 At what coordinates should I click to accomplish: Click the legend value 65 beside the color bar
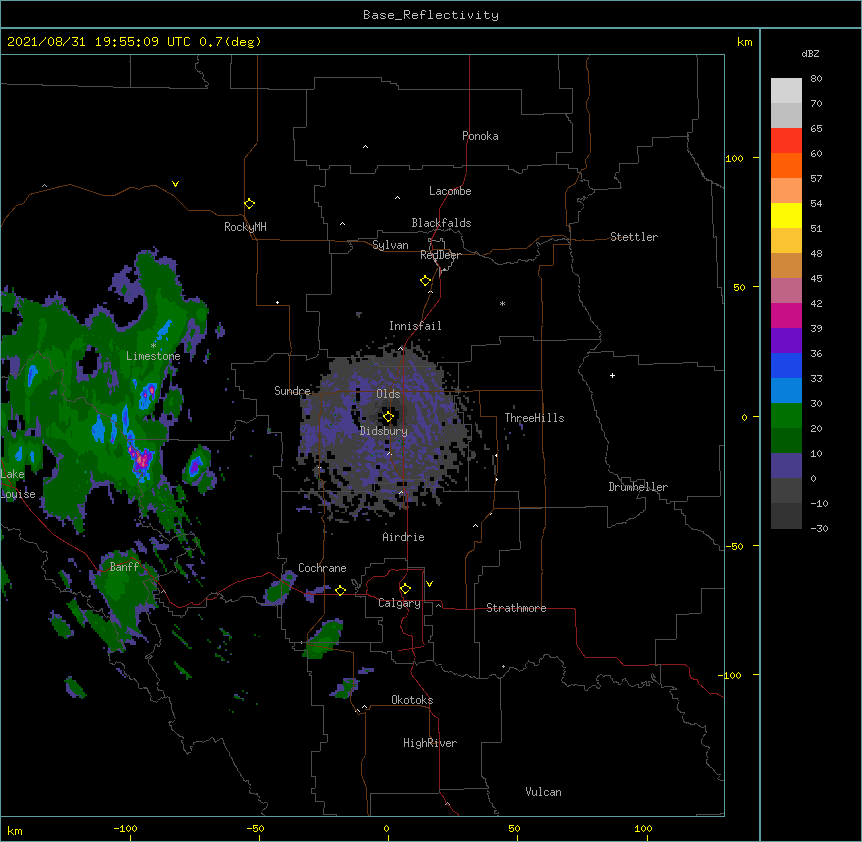[x=816, y=129]
